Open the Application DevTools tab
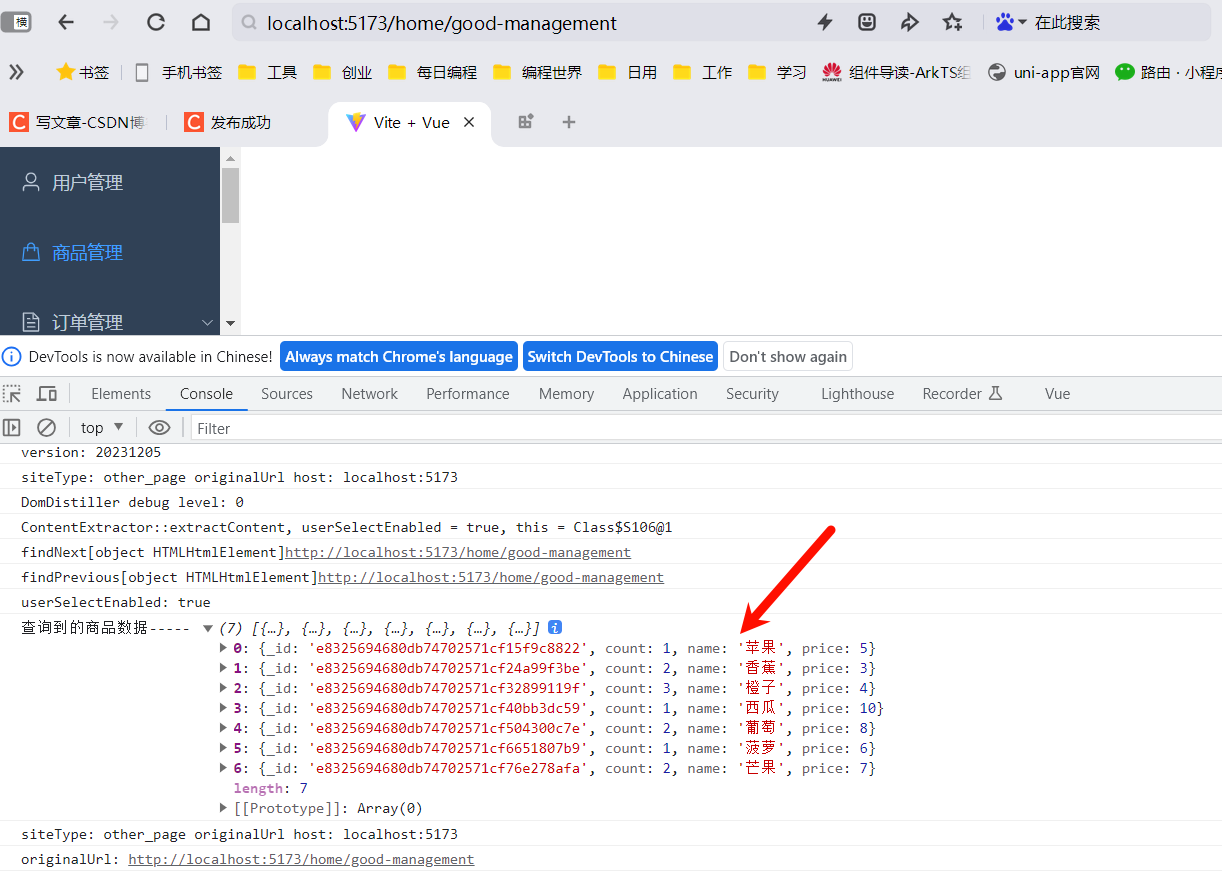This screenshot has height=876, width=1222. pos(660,393)
